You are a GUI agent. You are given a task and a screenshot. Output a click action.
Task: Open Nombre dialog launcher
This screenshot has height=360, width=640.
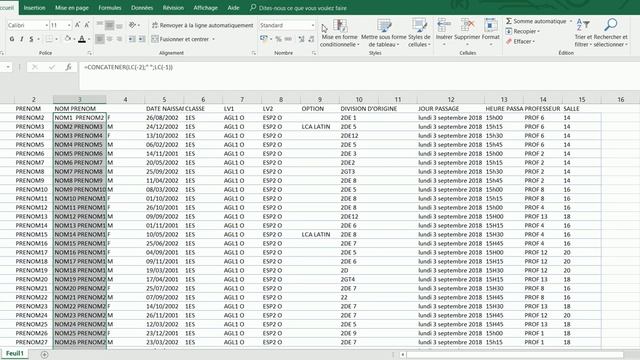click(314, 53)
